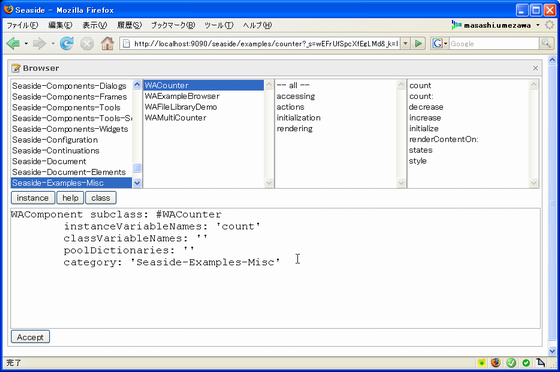The height and width of the screenshot is (372, 560).
Task: Click the instance button
Action: (32, 198)
